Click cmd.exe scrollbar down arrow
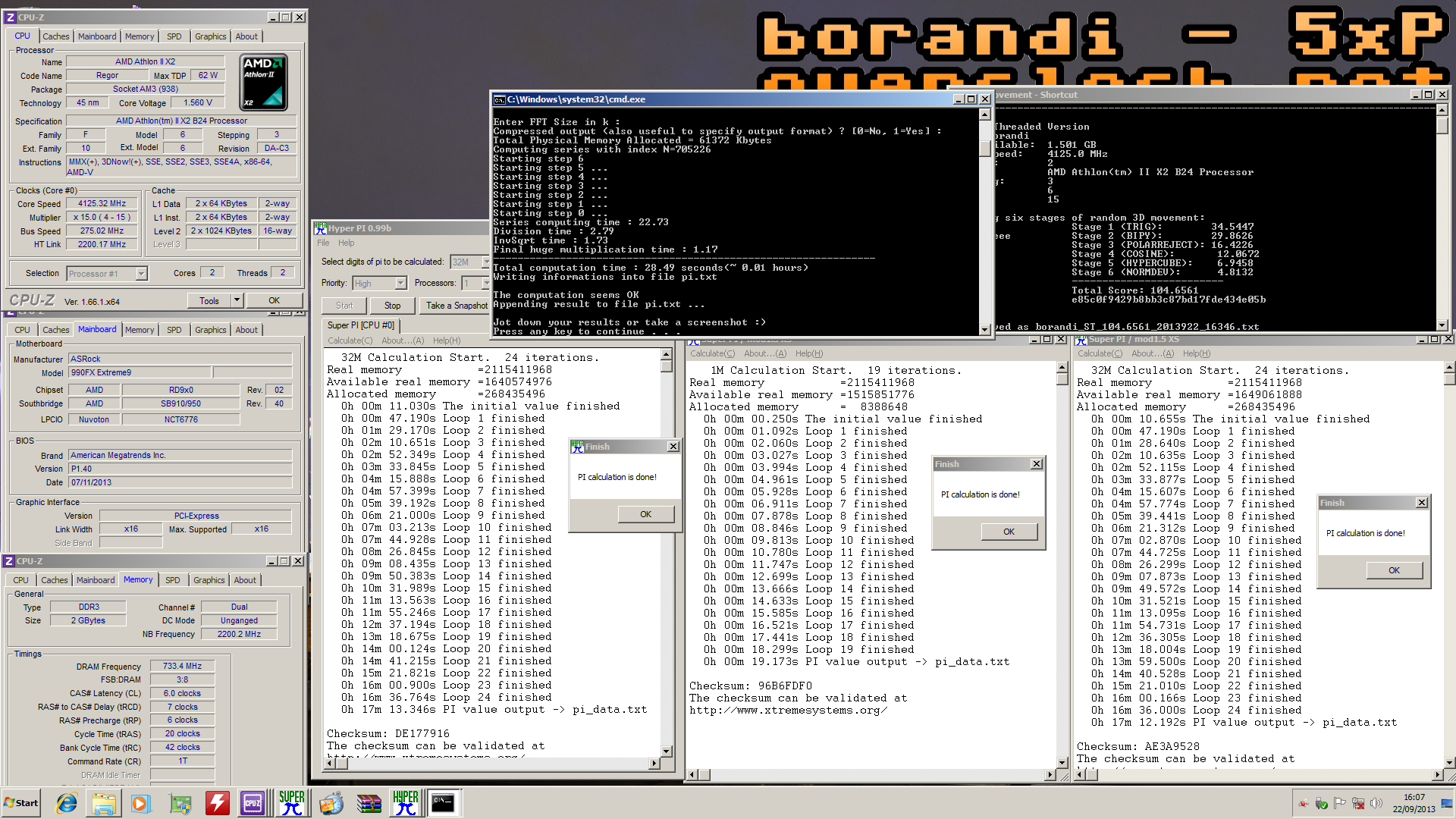This screenshot has height=819, width=1456. pyautogui.click(x=984, y=329)
